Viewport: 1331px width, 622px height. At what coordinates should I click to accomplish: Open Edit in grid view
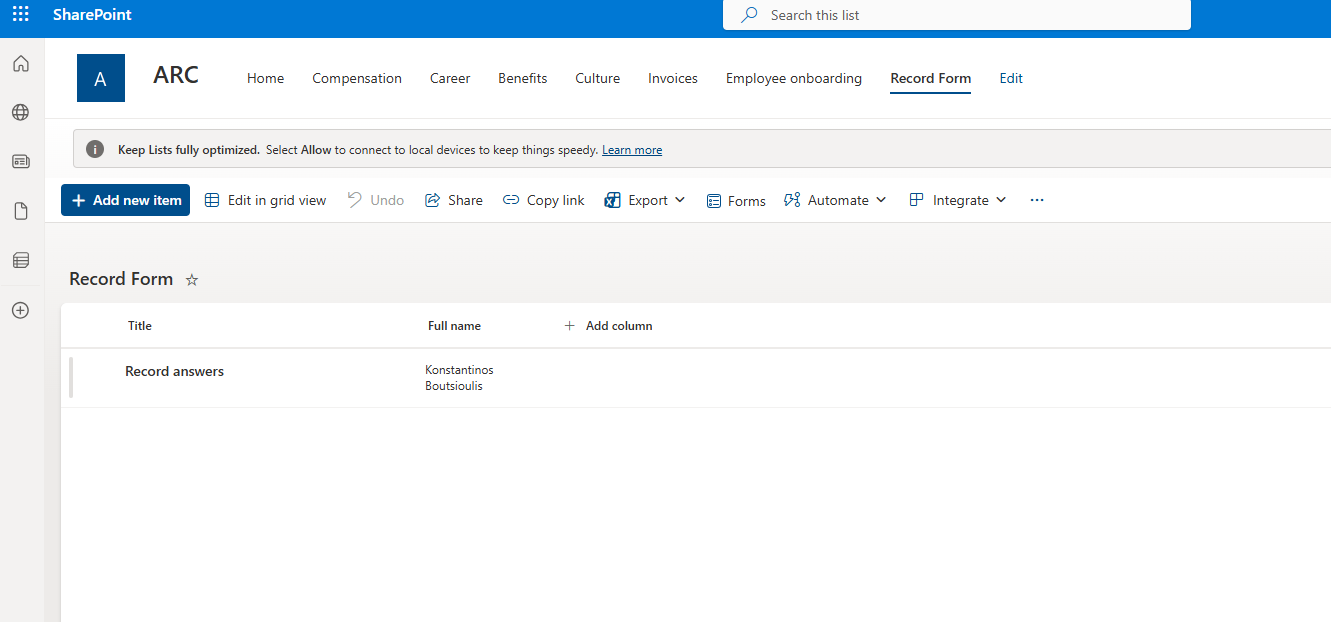[x=266, y=200]
